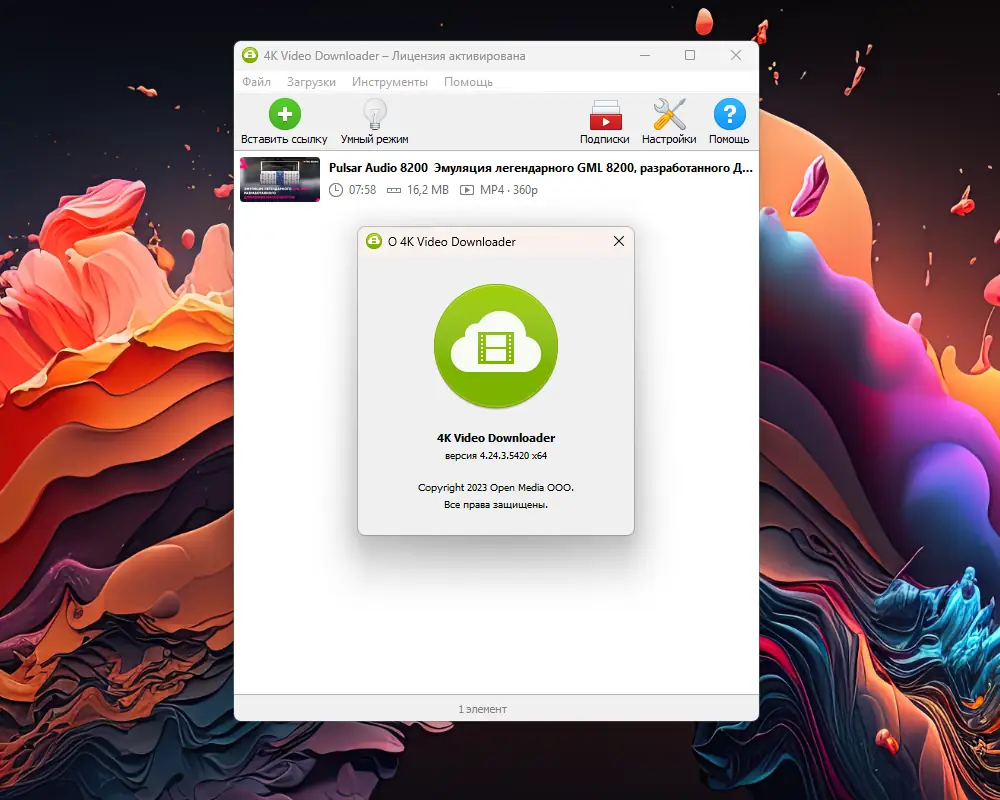Screen dimensions: 1000x800
Task: Toggle Умный режим lightbulb icon
Action: (x=375, y=114)
